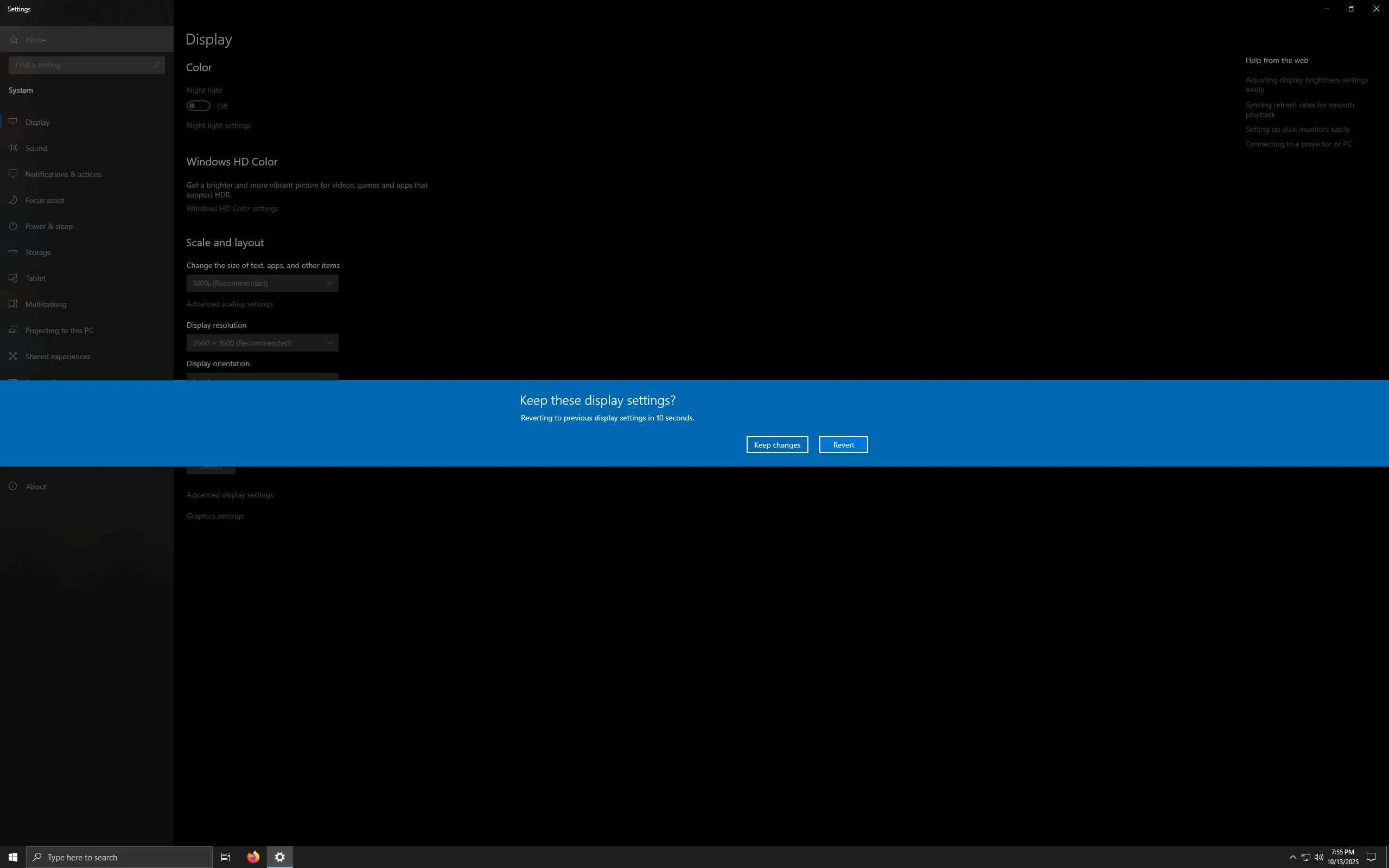Click the Notifications & actions icon

[13, 174]
